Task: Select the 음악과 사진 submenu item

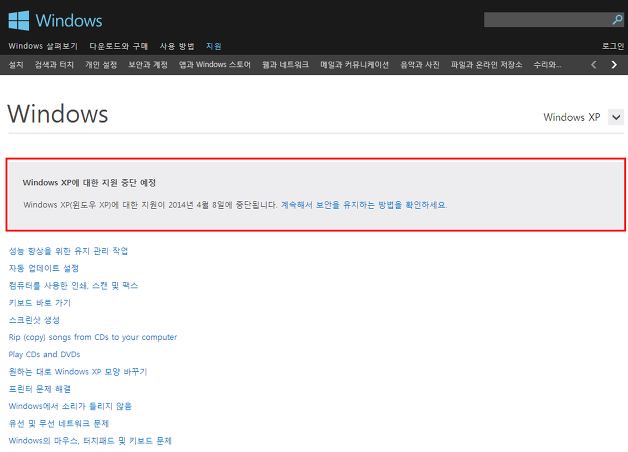Action: pos(420,65)
